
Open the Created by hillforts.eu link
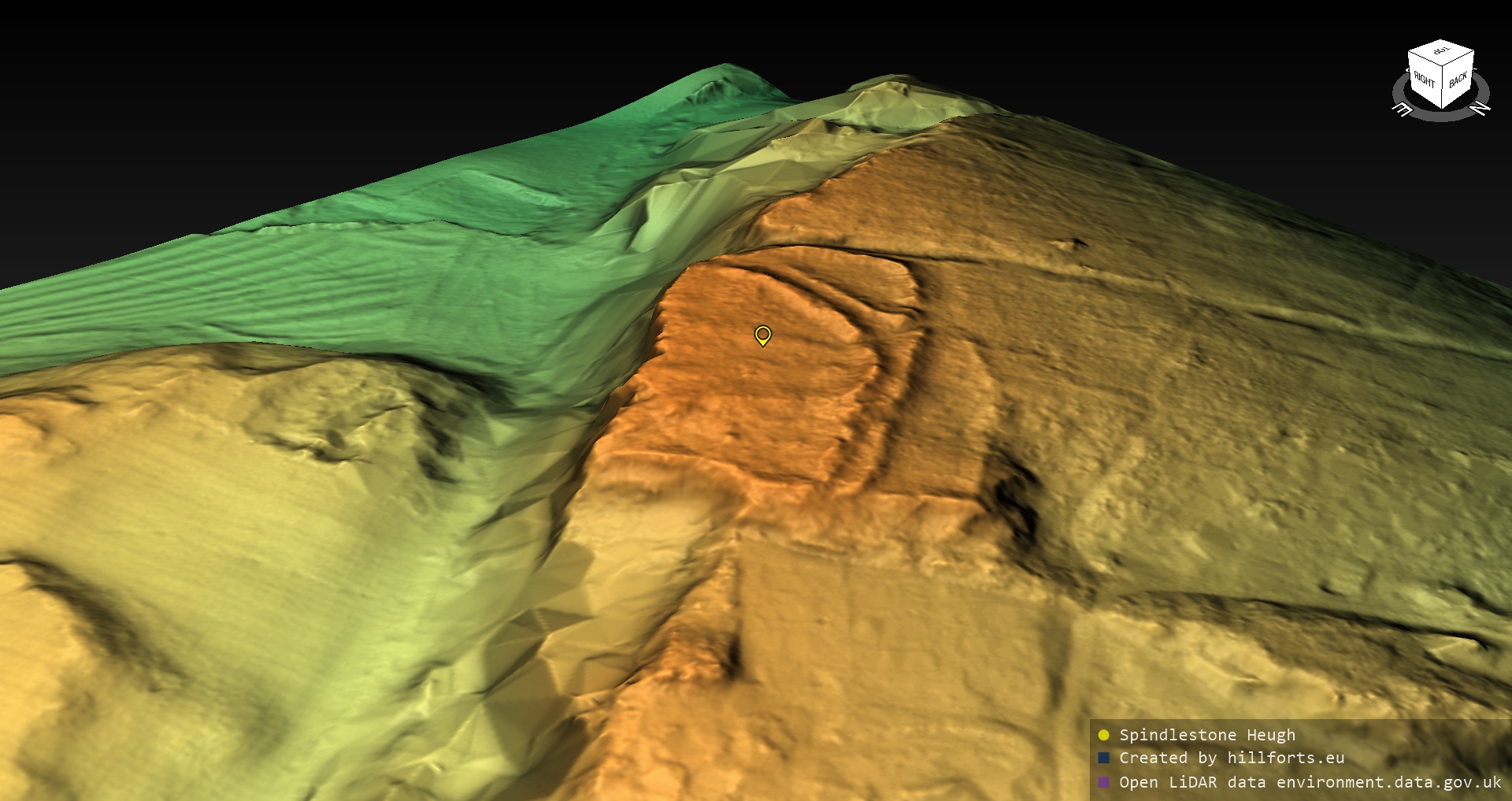point(1232,758)
